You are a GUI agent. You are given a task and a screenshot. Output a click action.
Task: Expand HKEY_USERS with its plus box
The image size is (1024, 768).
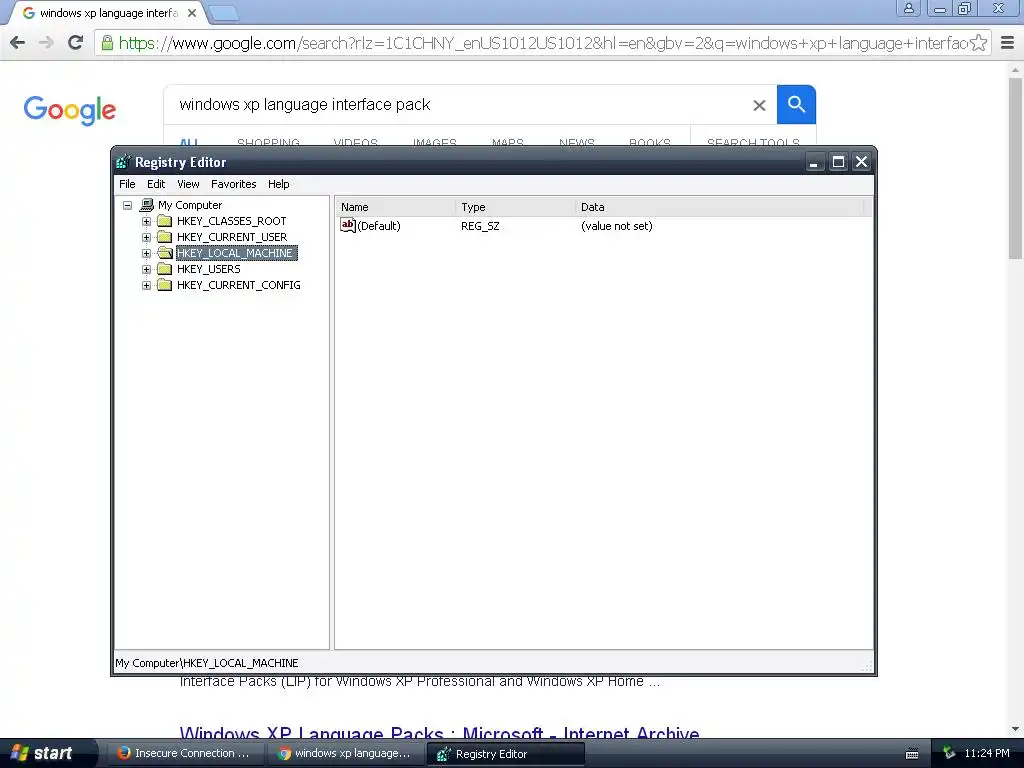pos(146,269)
